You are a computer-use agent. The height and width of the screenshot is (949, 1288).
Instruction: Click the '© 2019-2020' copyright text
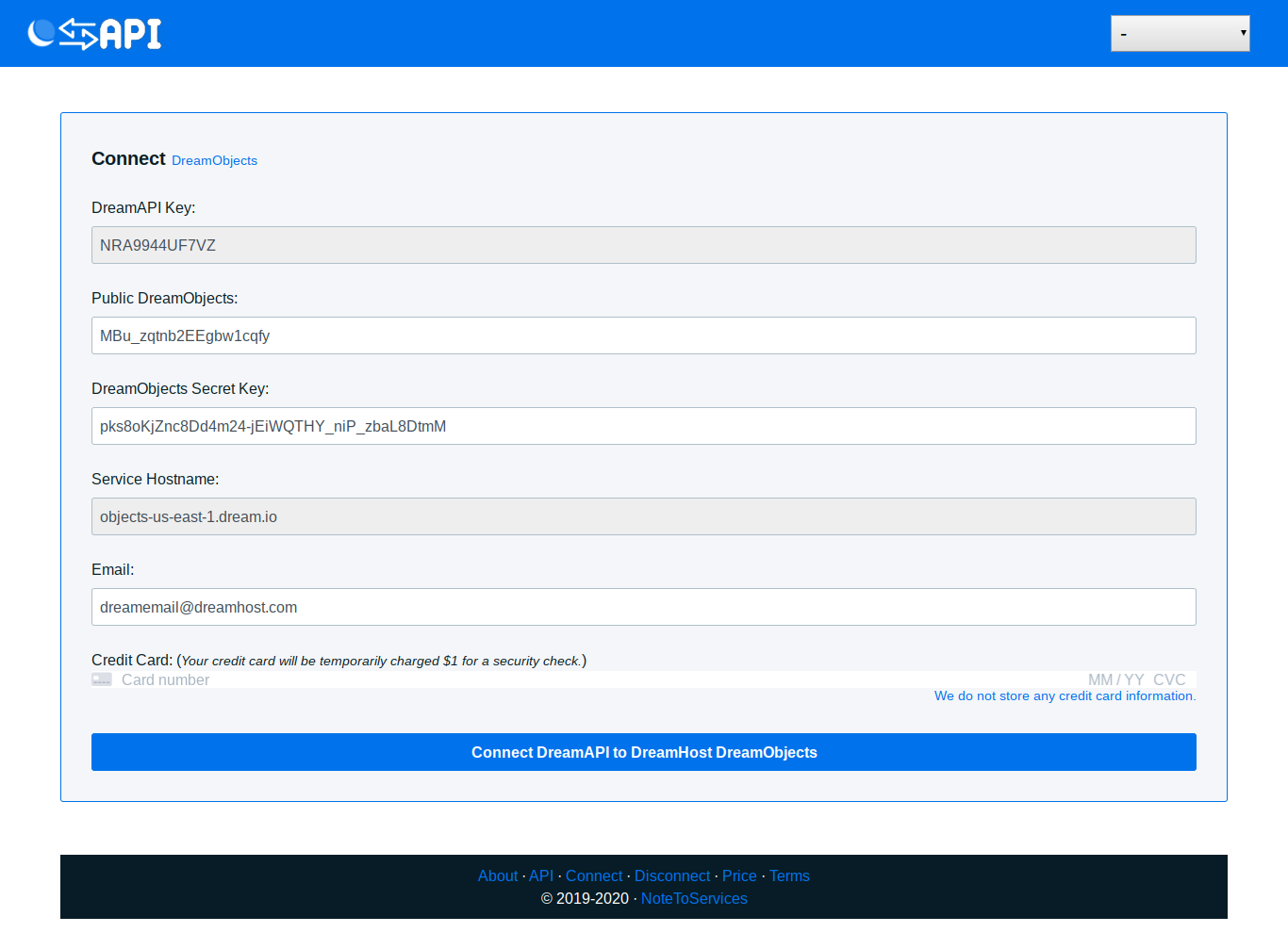click(x=585, y=898)
